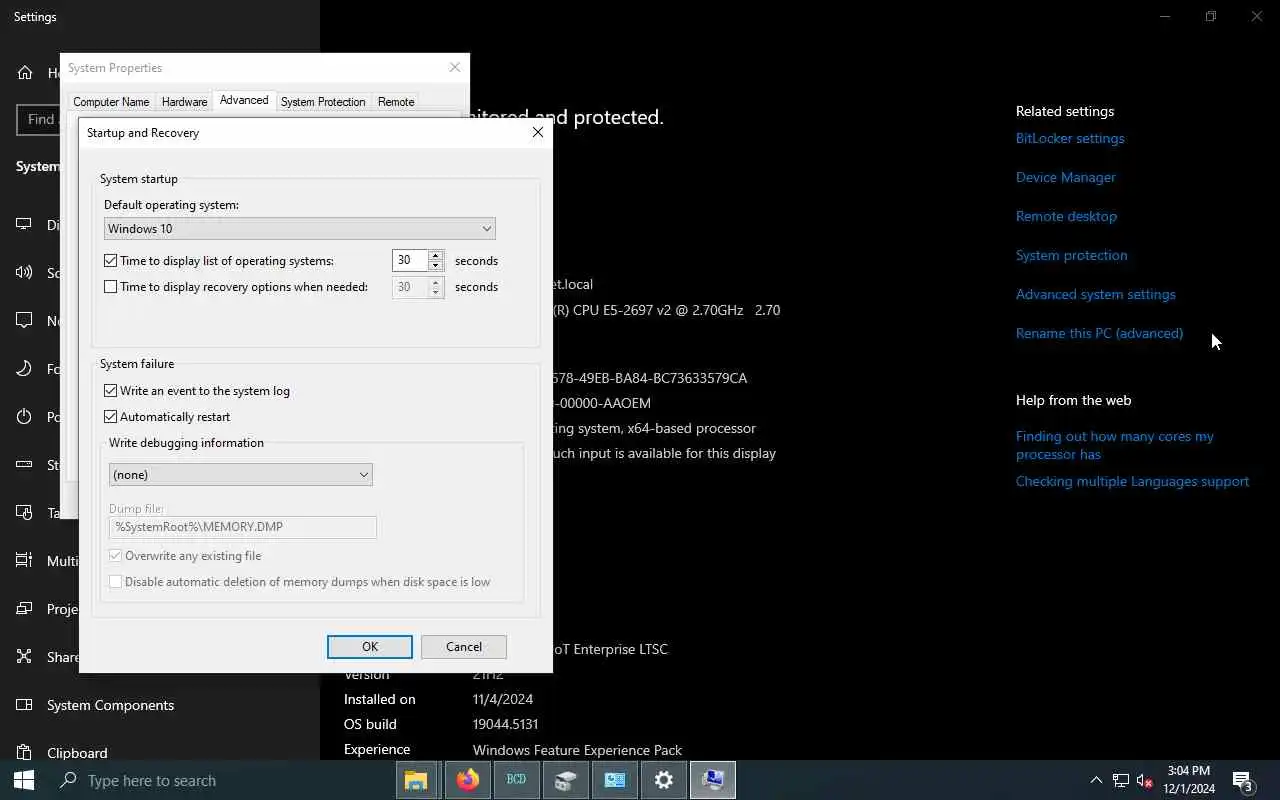The height and width of the screenshot is (800, 1280).
Task: Open the BCD app on the taskbar
Action: tap(516, 780)
